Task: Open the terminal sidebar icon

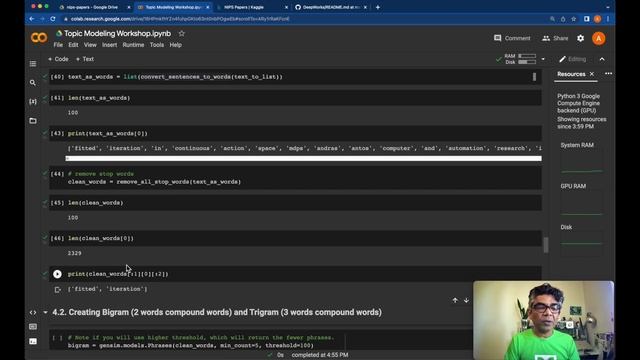Action: [x=33, y=341]
